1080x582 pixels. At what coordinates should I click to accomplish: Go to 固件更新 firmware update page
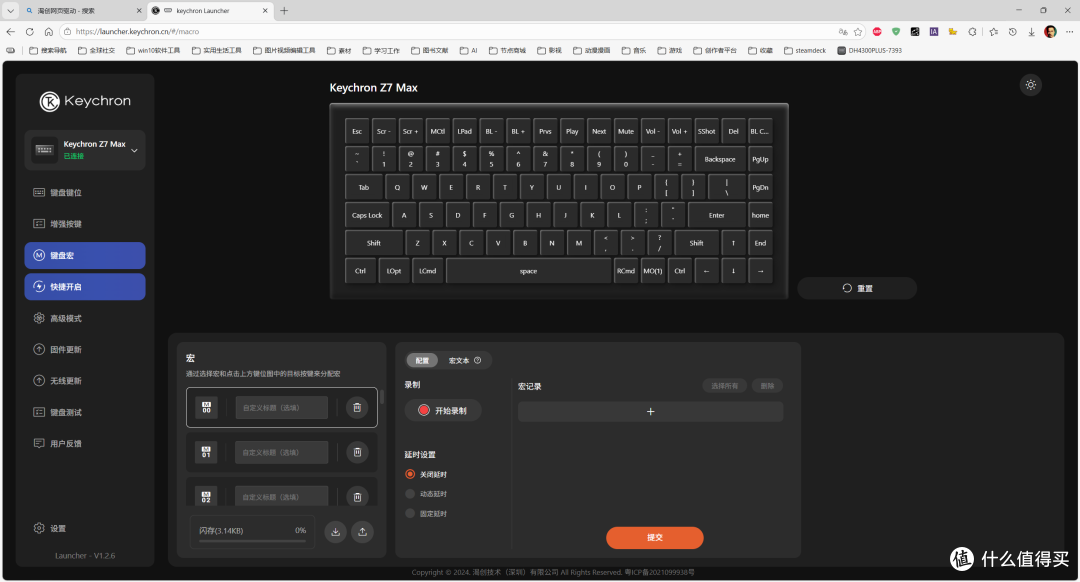[x=85, y=349]
